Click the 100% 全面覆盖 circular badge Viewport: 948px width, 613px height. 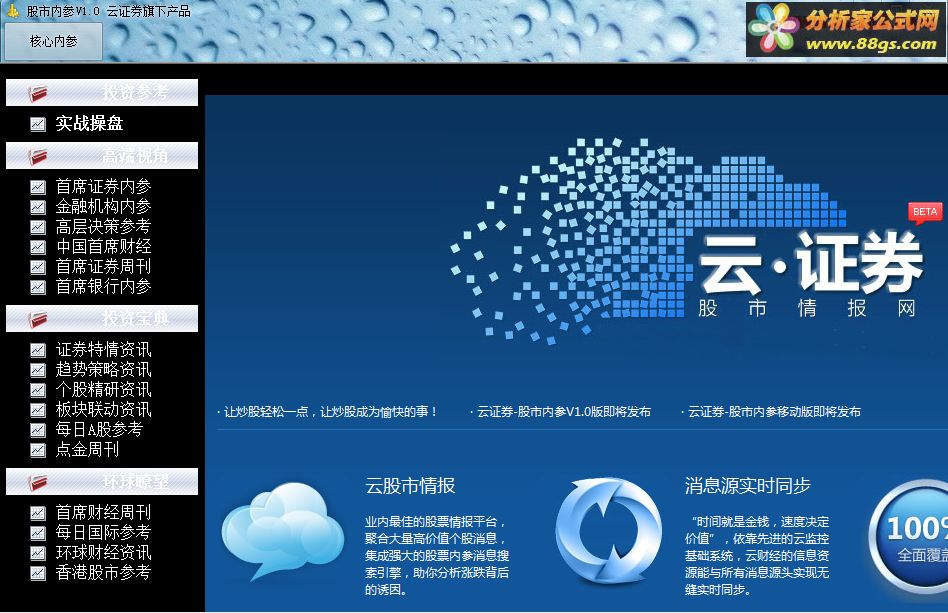tap(909, 538)
